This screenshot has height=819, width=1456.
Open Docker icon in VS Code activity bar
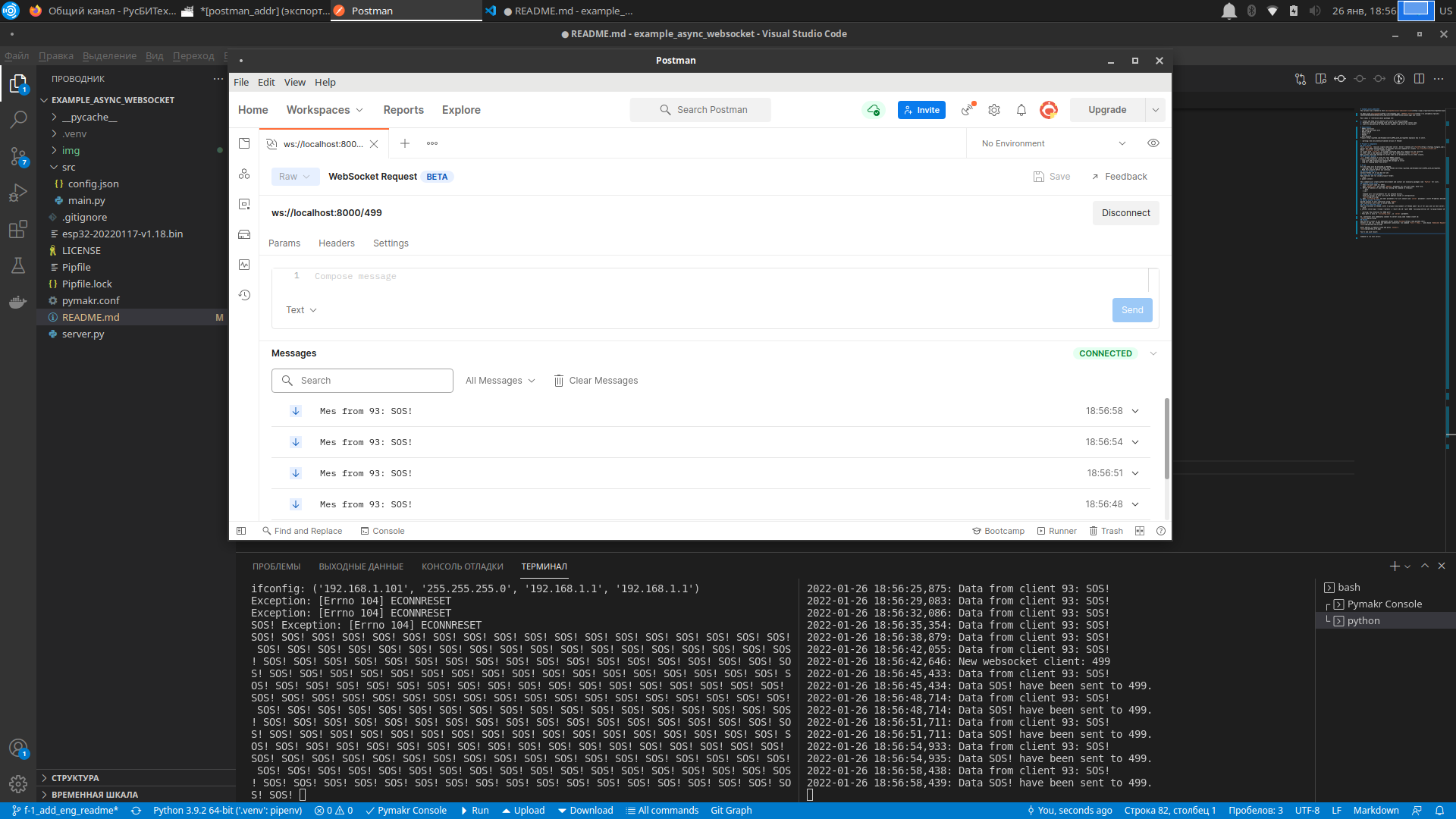click(18, 303)
